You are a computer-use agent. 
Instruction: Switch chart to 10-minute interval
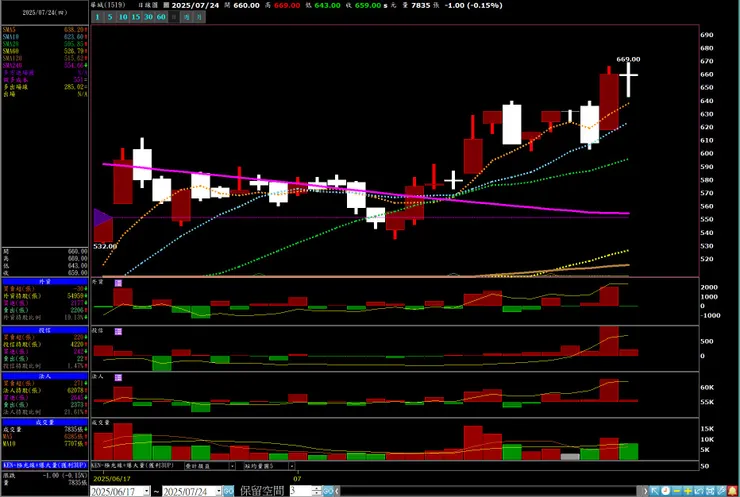point(123,17)
